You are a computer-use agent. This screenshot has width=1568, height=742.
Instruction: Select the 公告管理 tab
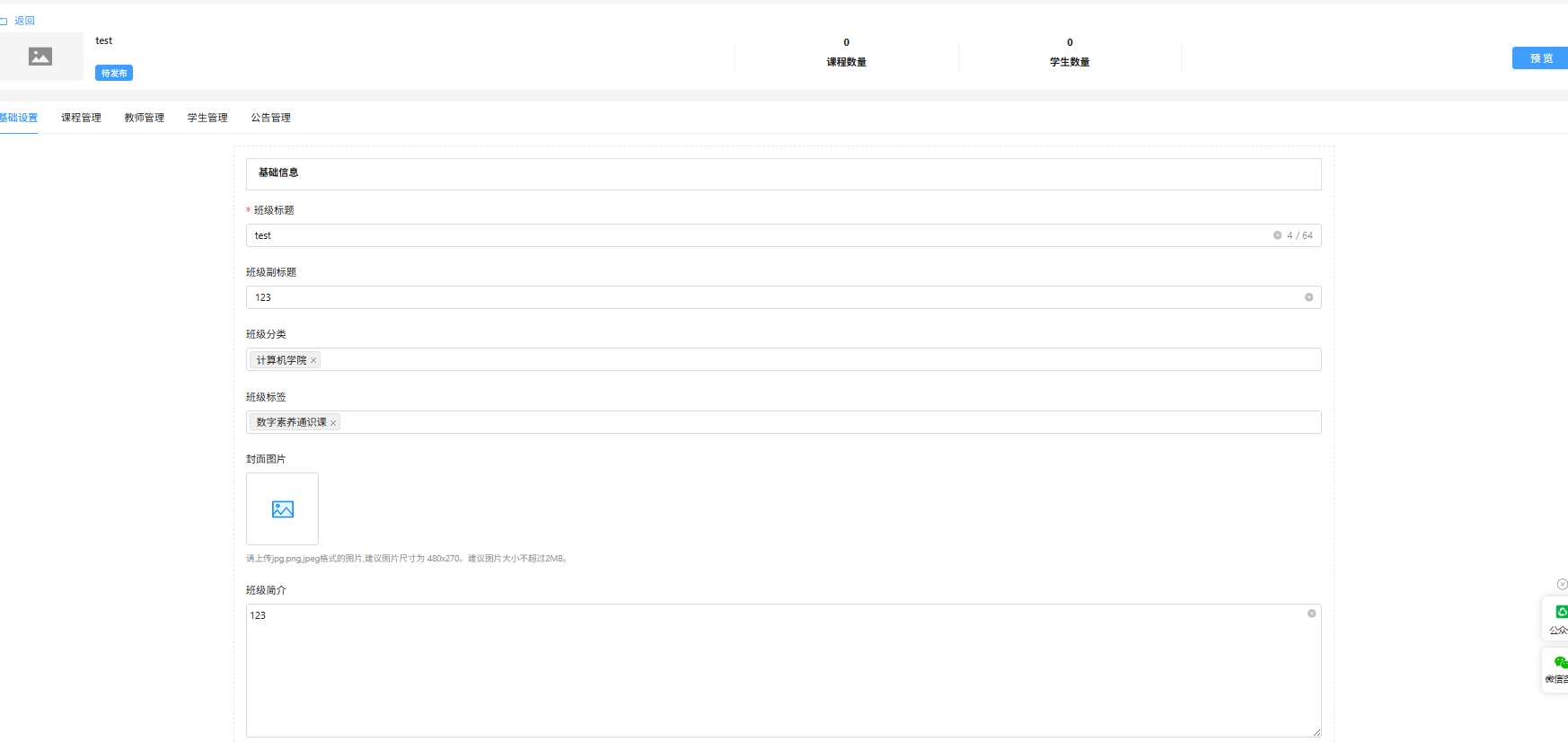[x=270, y=118]
